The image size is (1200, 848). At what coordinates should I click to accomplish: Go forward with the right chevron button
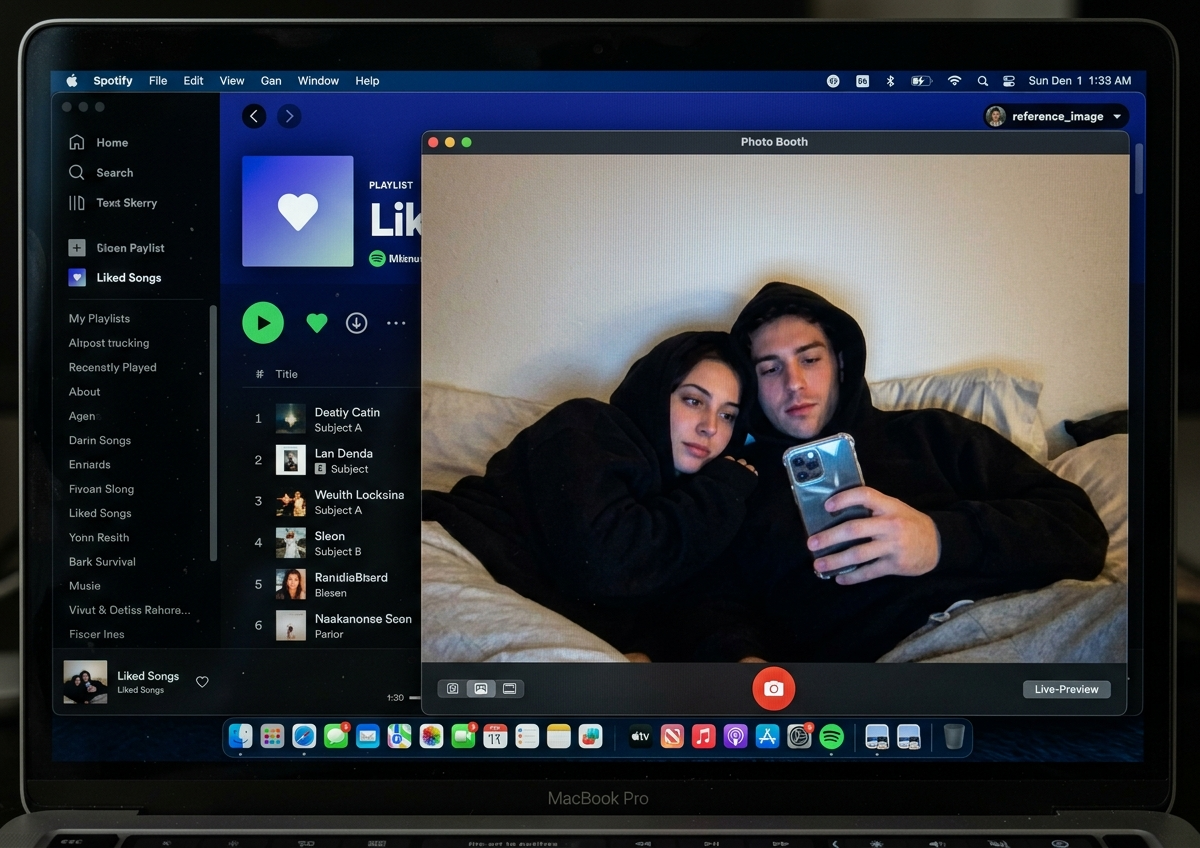[x=289, y=116]
